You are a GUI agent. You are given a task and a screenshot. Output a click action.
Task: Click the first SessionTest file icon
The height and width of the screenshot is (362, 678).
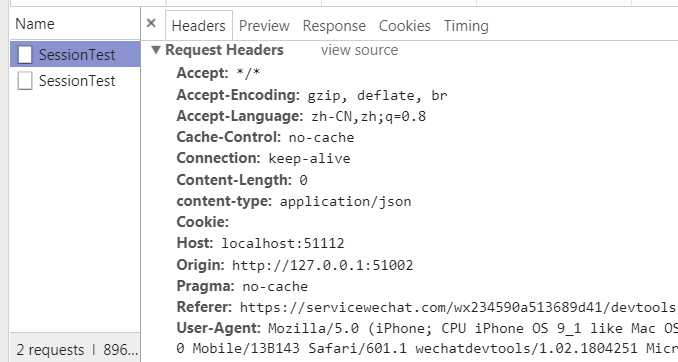pyautogui.click(x=25, y=55)
